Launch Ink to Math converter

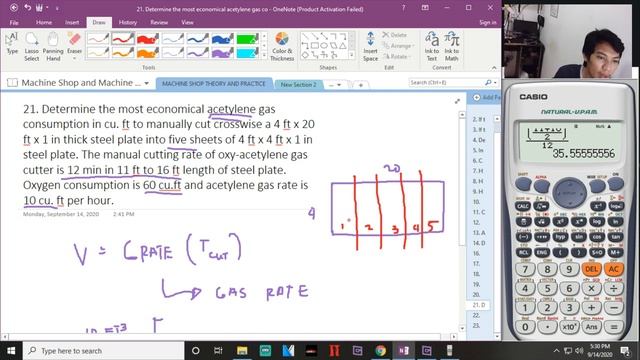451,47
